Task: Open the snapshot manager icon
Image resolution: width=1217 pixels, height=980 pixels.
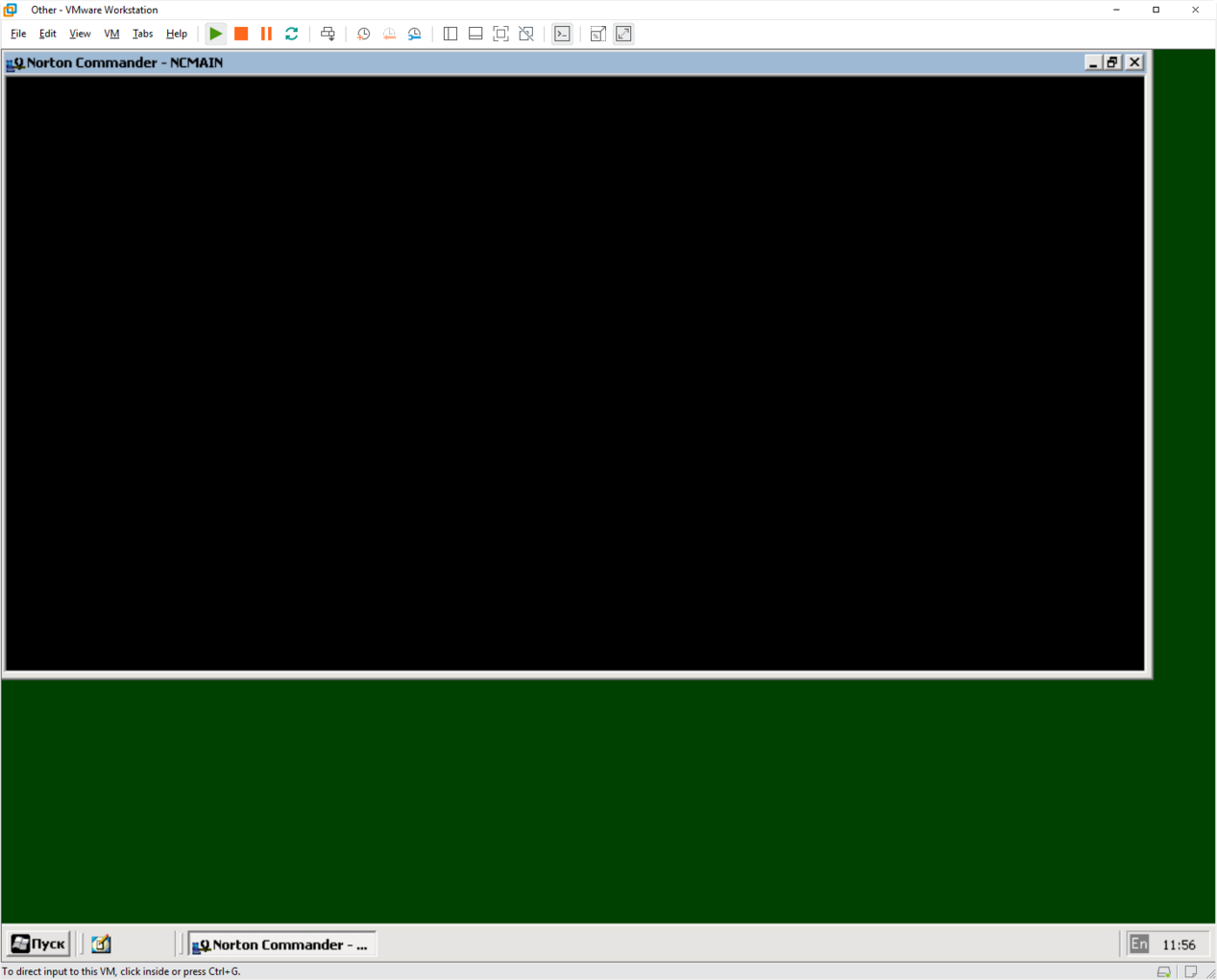Action: pos(415,34)
